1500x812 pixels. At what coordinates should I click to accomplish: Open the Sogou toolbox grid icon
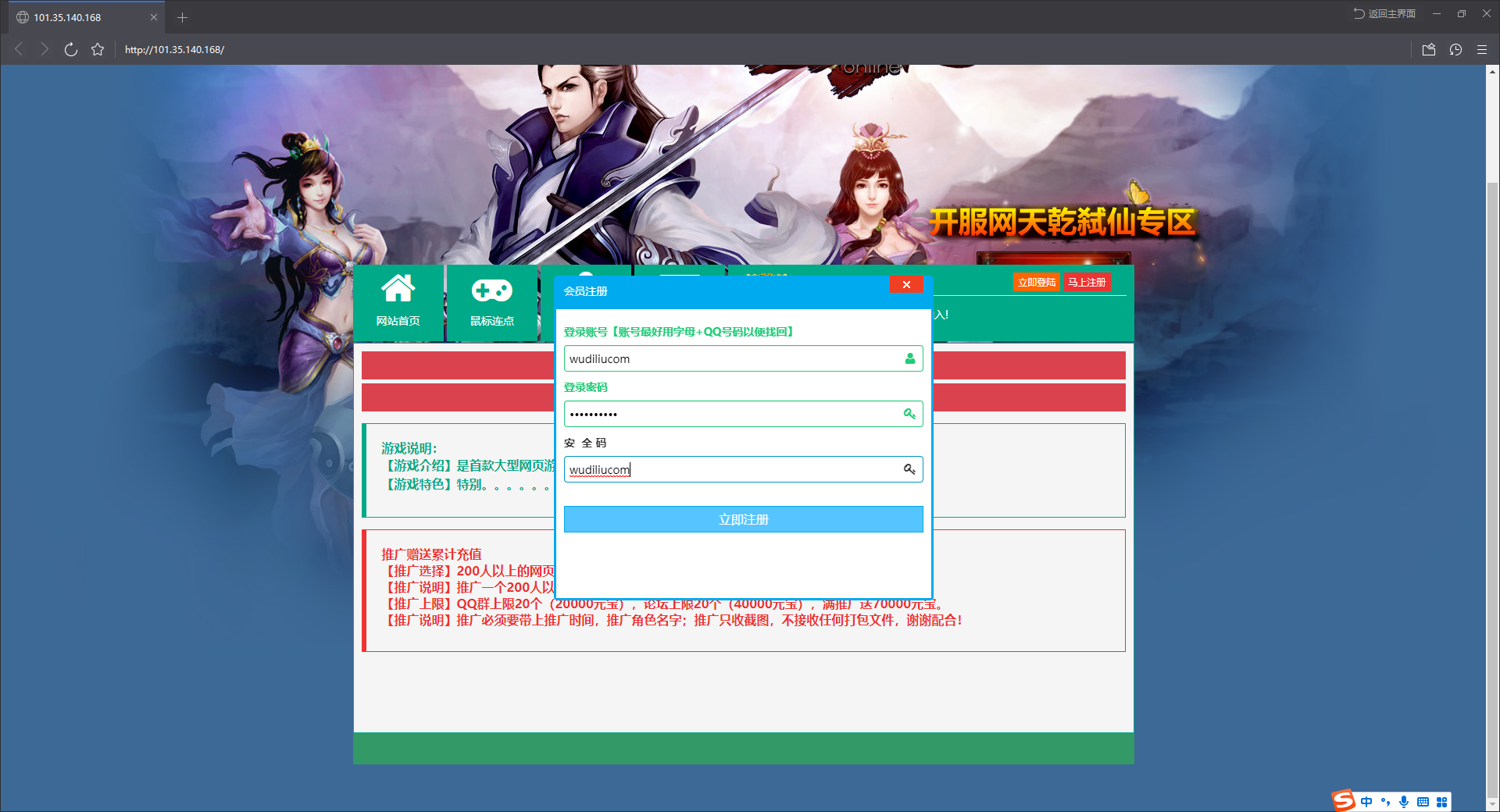pyautogui.click(x=1442, y=802)
